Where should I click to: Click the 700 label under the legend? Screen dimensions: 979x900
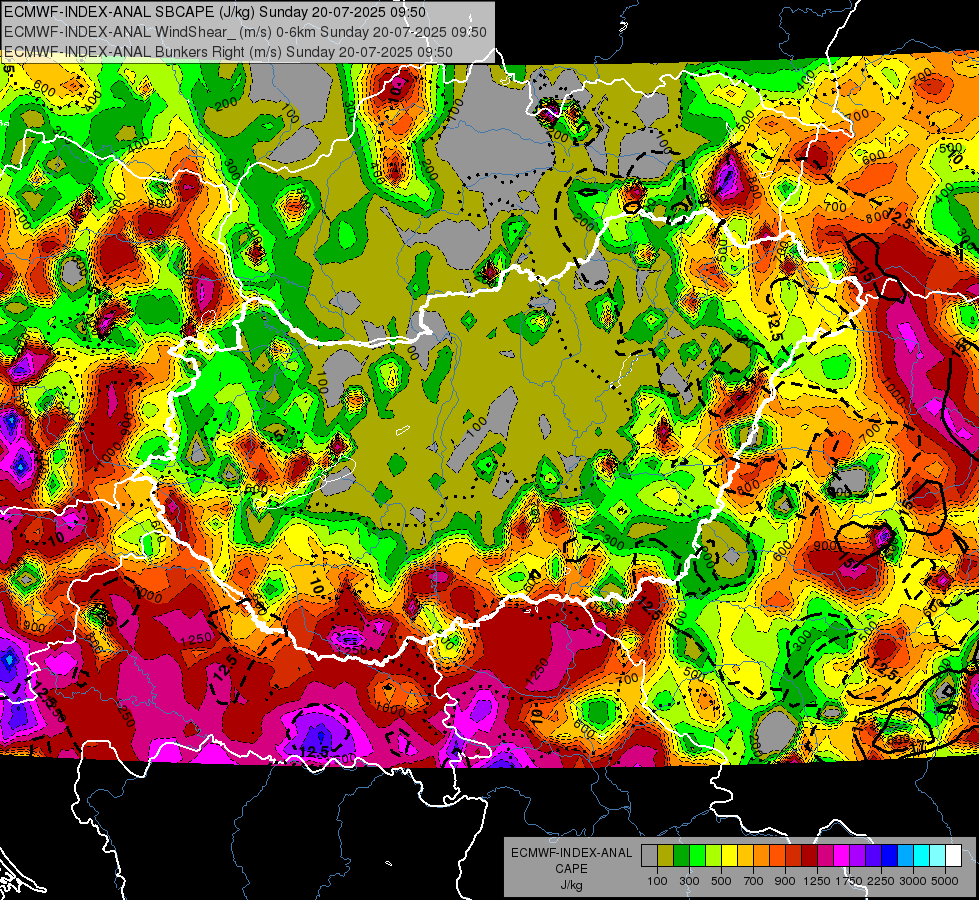[754, 882]
